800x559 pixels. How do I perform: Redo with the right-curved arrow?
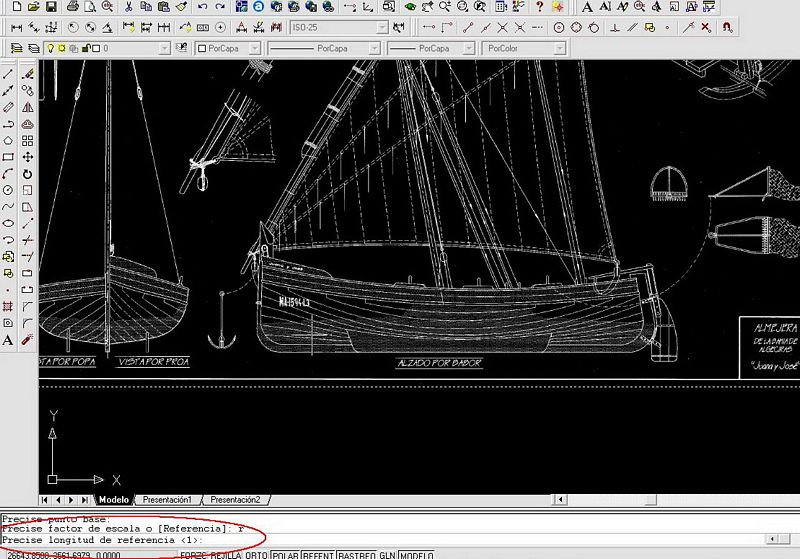[220, 7]
